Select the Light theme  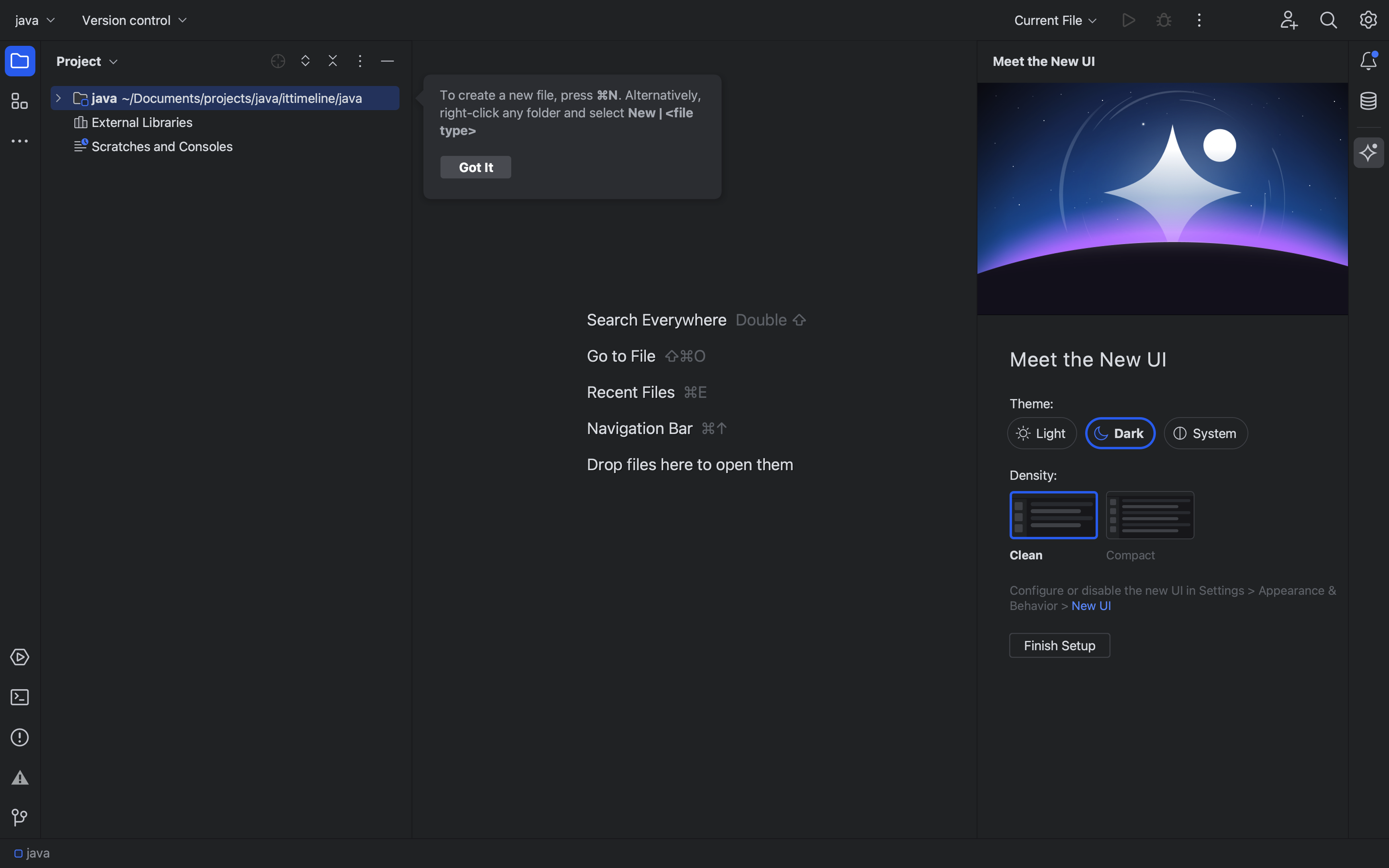[1042, 434]
